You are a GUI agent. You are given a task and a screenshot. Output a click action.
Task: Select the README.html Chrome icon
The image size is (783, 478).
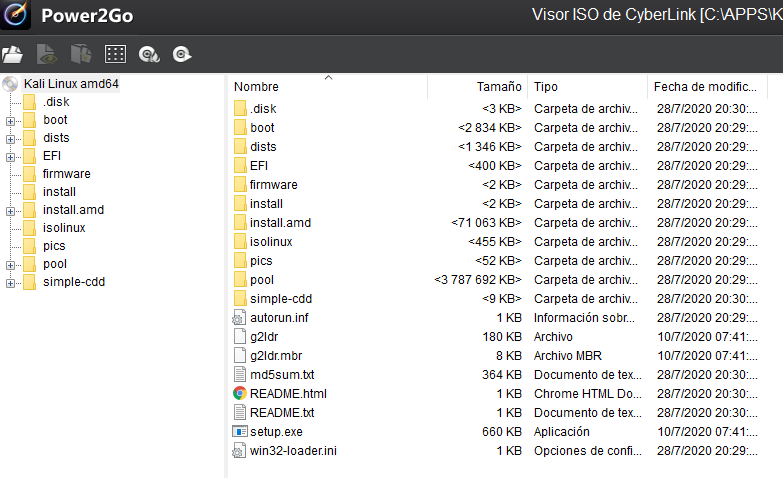[x=240, y=394]
